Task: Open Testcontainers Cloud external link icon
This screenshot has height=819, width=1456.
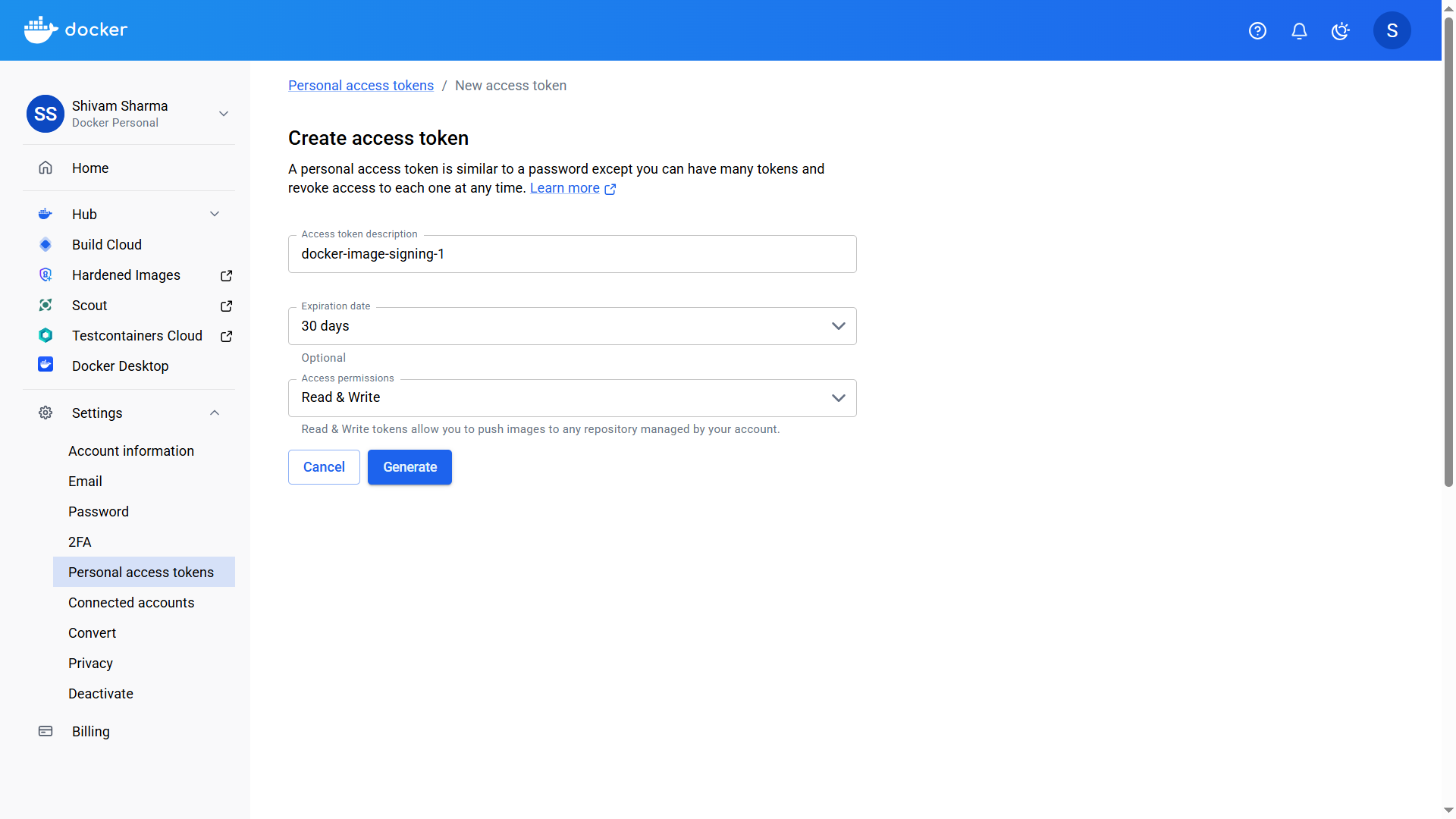Action: tap(226, 336)
